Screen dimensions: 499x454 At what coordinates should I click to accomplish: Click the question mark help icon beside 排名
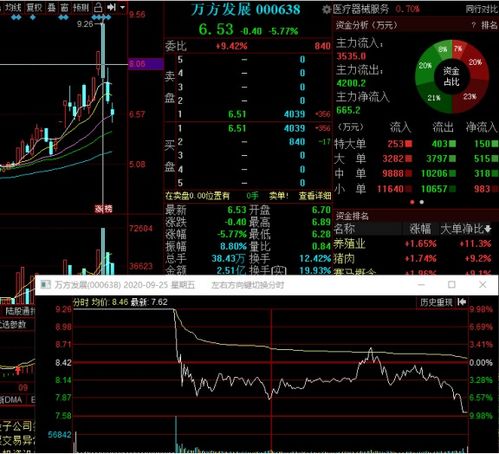coord(473,25)
